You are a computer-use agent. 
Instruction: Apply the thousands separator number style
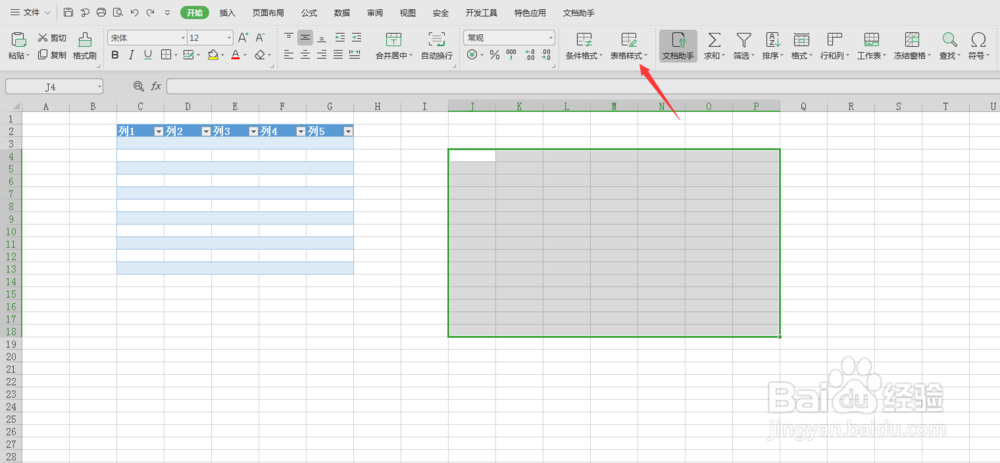pyautogui.click(x=511, y=55)
